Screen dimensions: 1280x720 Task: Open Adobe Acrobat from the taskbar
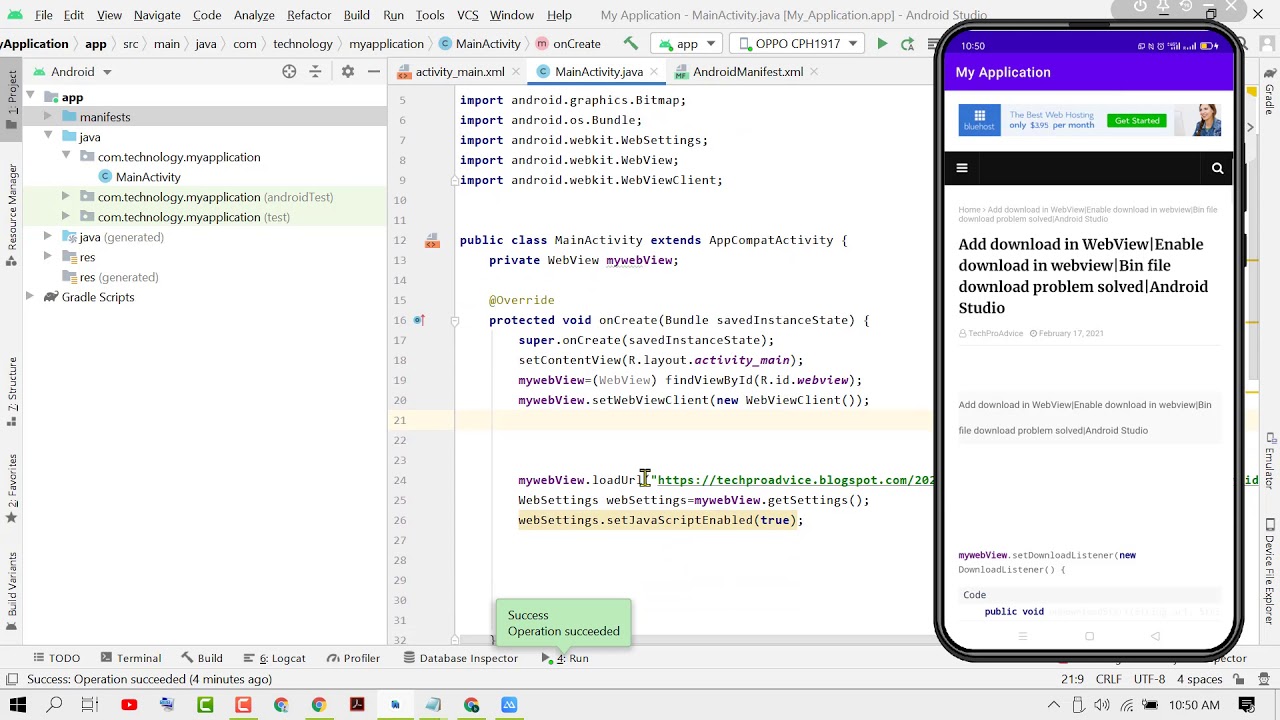(x=357, y=705)
